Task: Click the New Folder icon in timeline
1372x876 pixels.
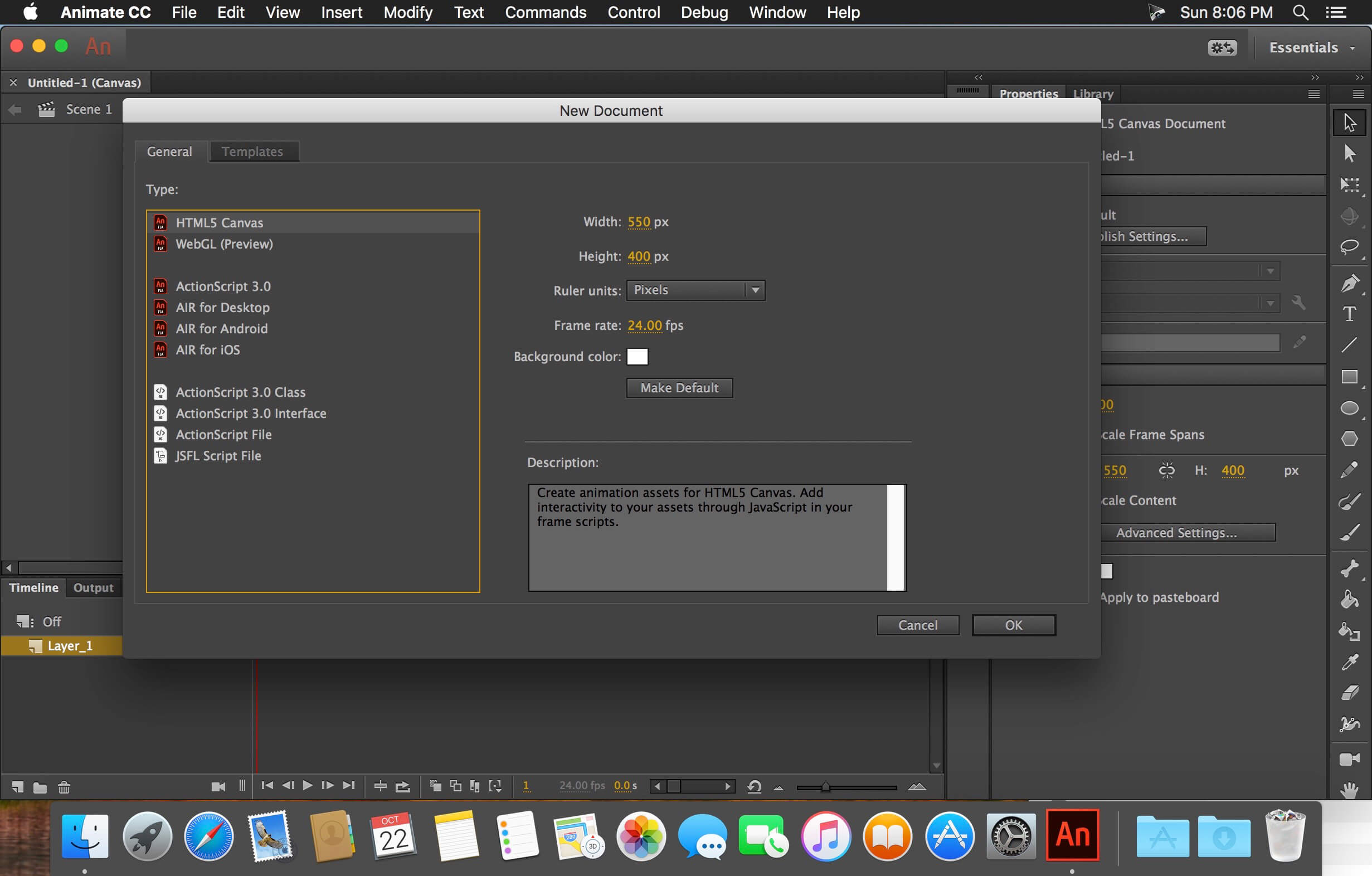Action: (x=40, y=788)
